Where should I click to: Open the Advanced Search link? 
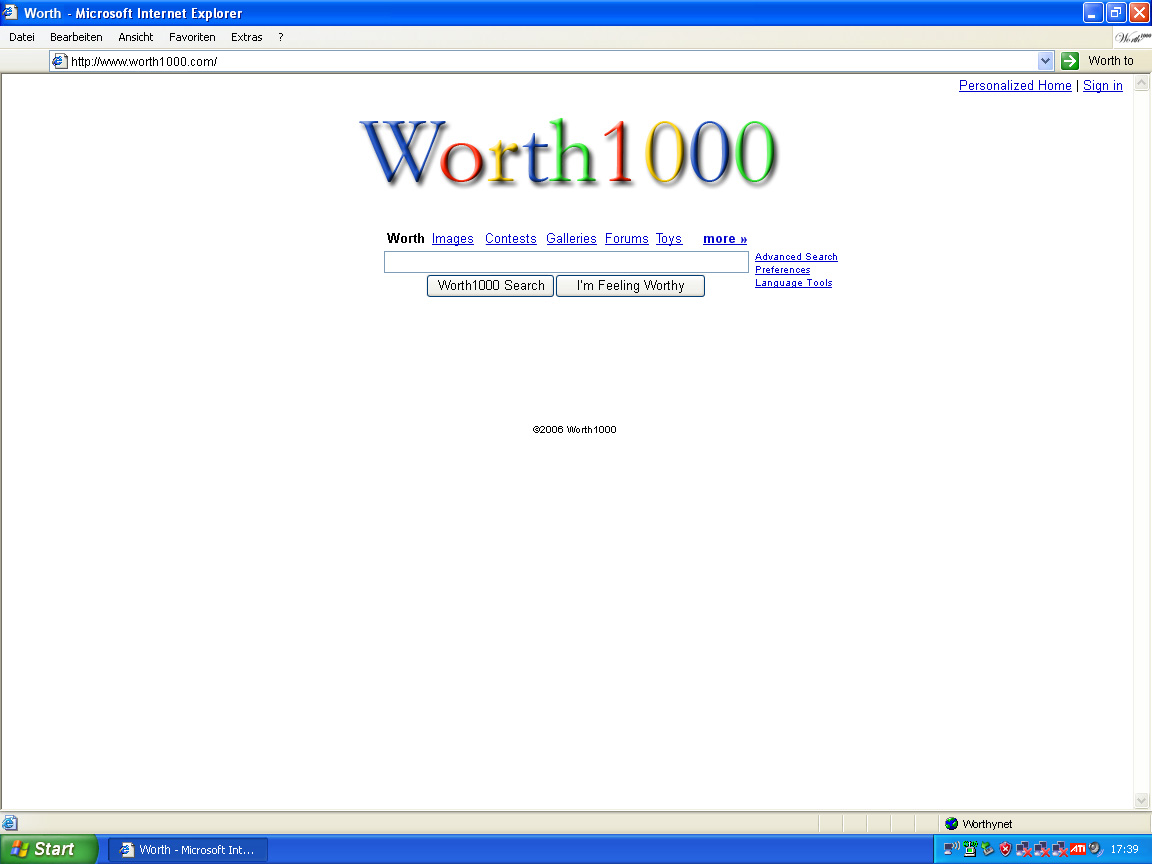(796, 256)
